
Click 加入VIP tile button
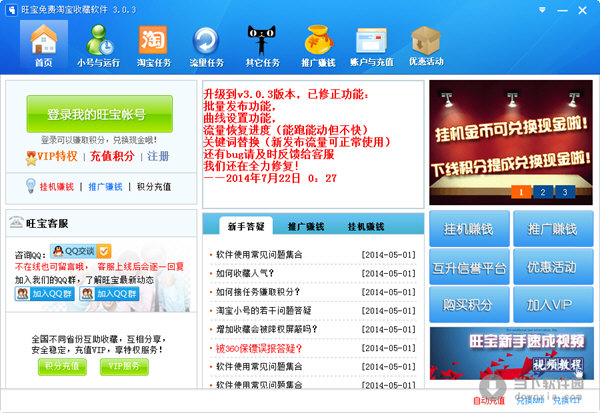[553, 304]
